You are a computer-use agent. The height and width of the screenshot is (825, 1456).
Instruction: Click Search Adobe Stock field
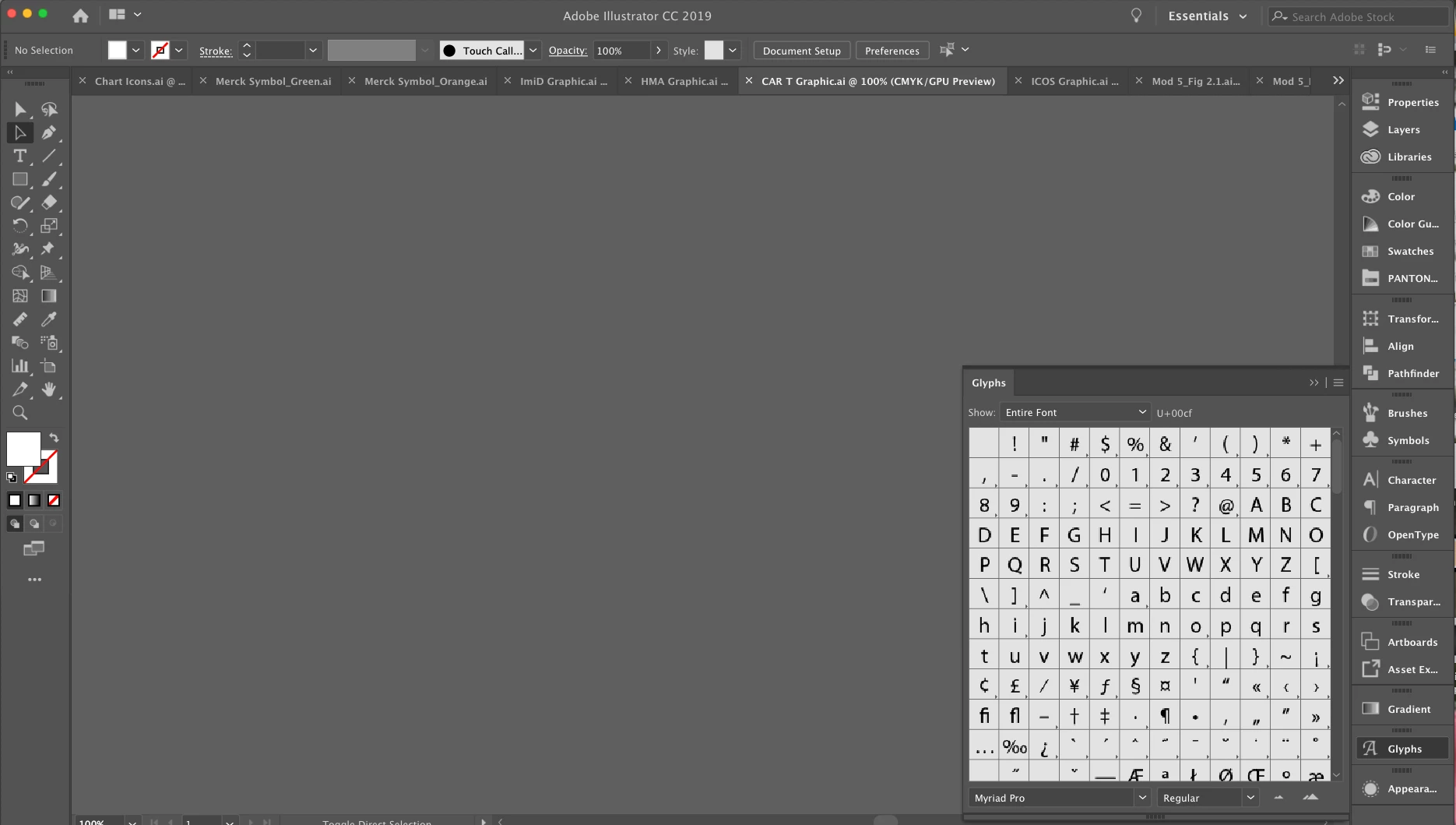pos(1359,16)
